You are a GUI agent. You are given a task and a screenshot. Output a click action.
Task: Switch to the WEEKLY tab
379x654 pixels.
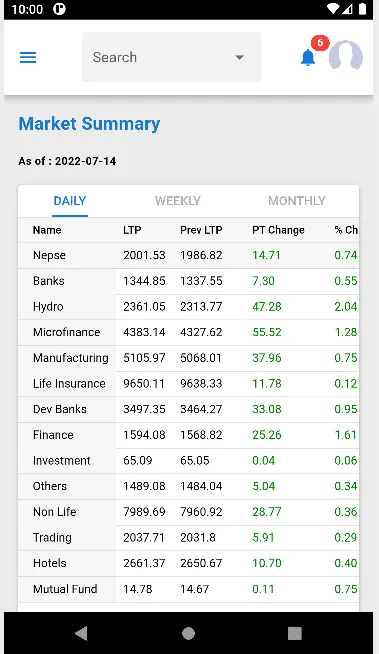click(178, 201)
